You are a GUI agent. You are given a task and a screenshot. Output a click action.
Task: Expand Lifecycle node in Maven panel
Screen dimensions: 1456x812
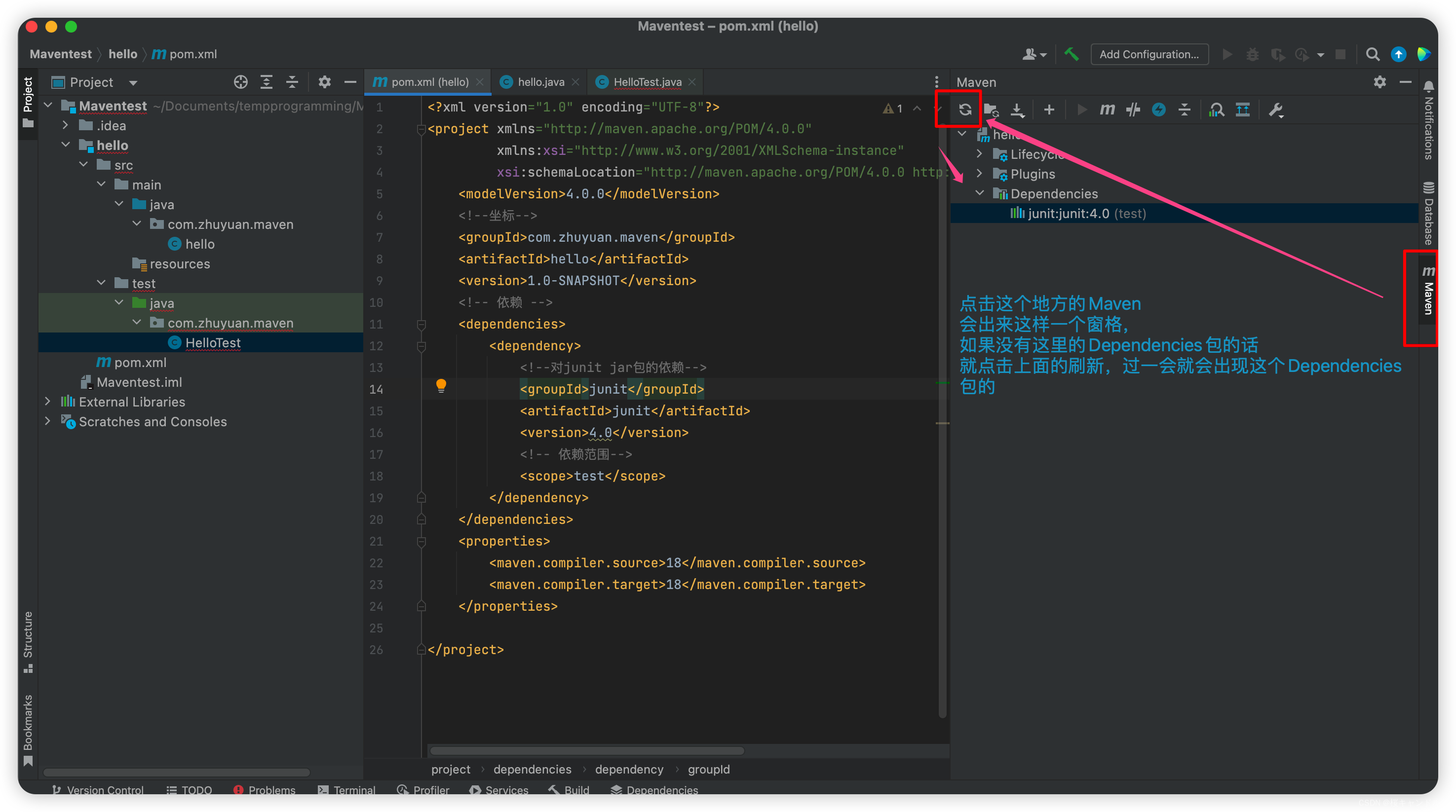(x=980, y=154)
